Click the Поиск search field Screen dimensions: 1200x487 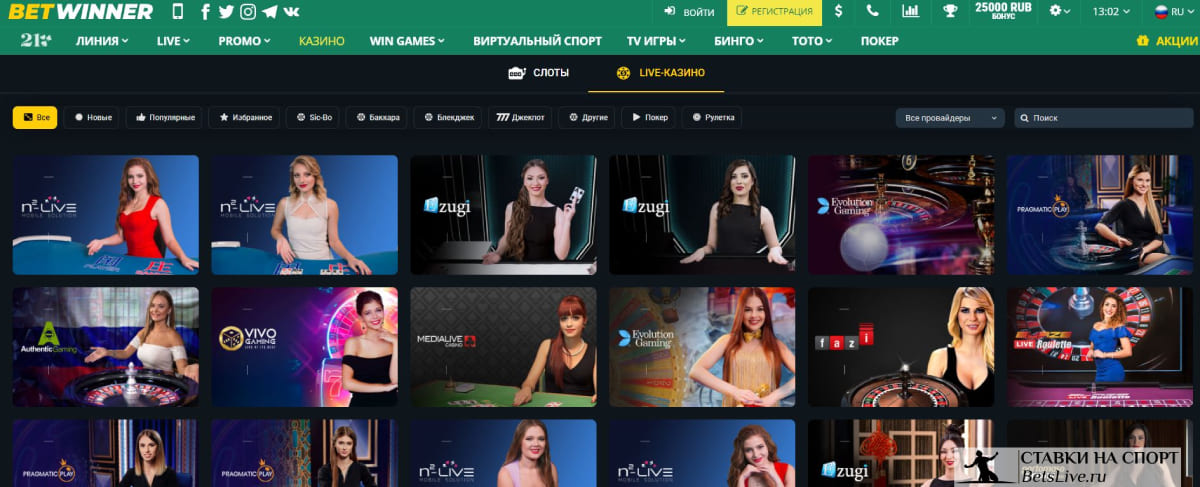tap(1104, 117)
